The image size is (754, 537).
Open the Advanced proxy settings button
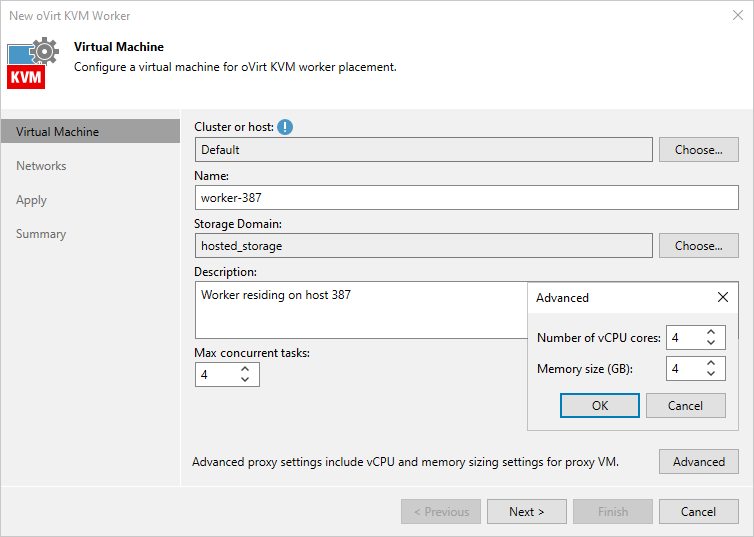tap(698, 462)
